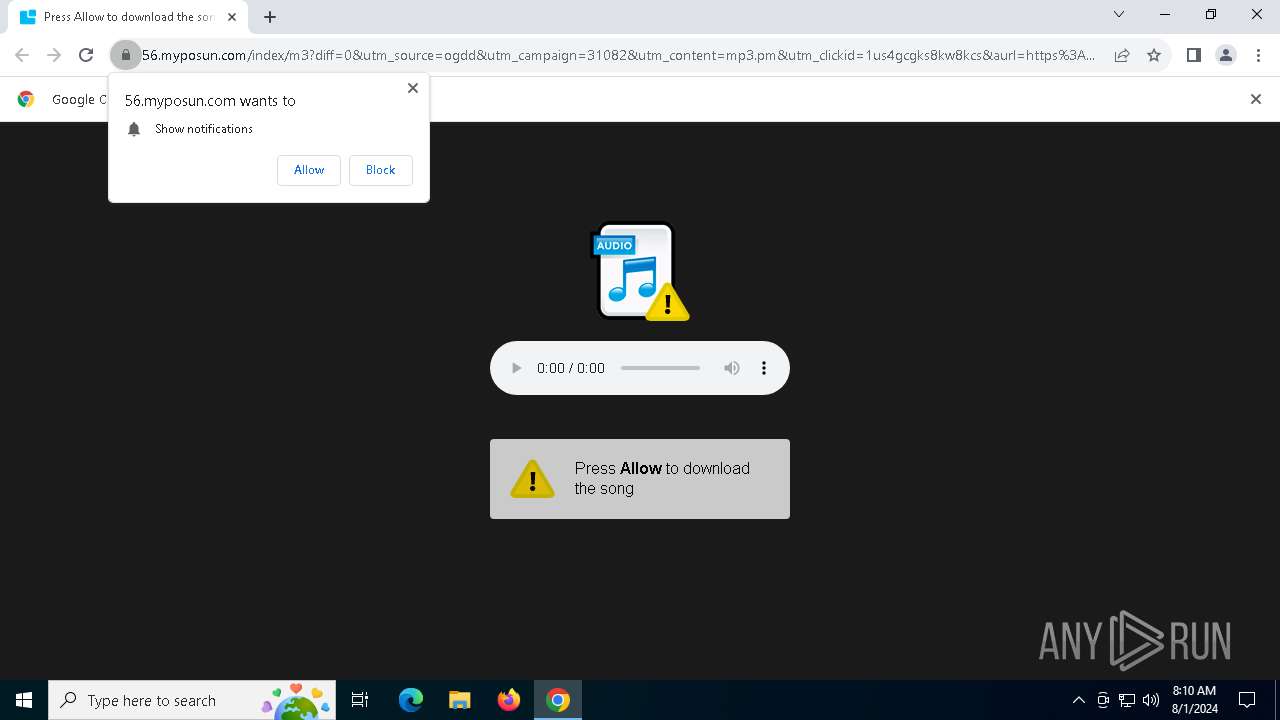
Task: Block notifications from 56.myposun.com
Action: tap(381, 170)
